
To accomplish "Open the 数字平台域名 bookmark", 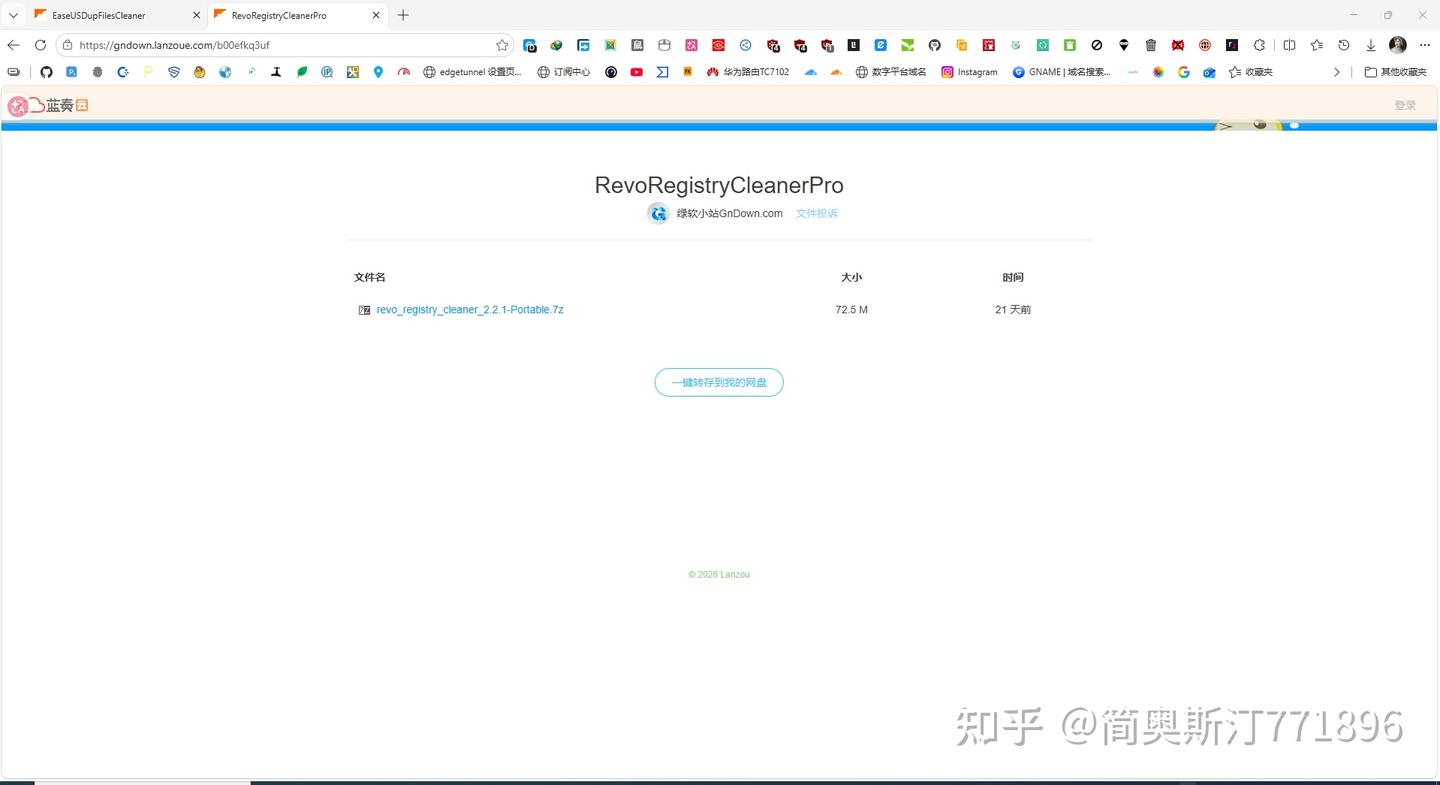I will click(x=890, y=72).
